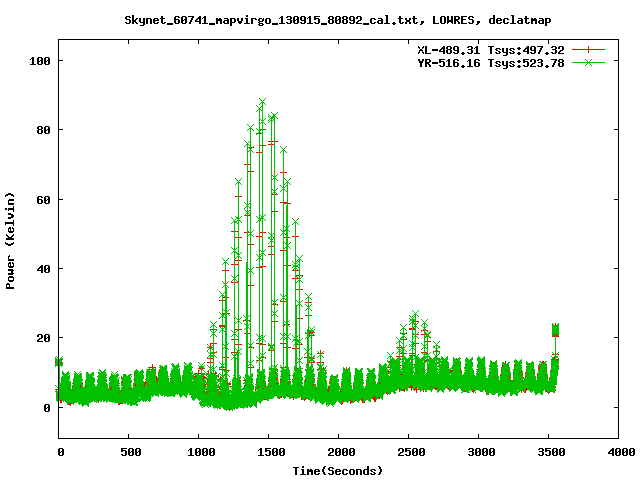Click the red line sample in the legend
The width and height of the screenshot is (640, 480).
tap(588, 50)
